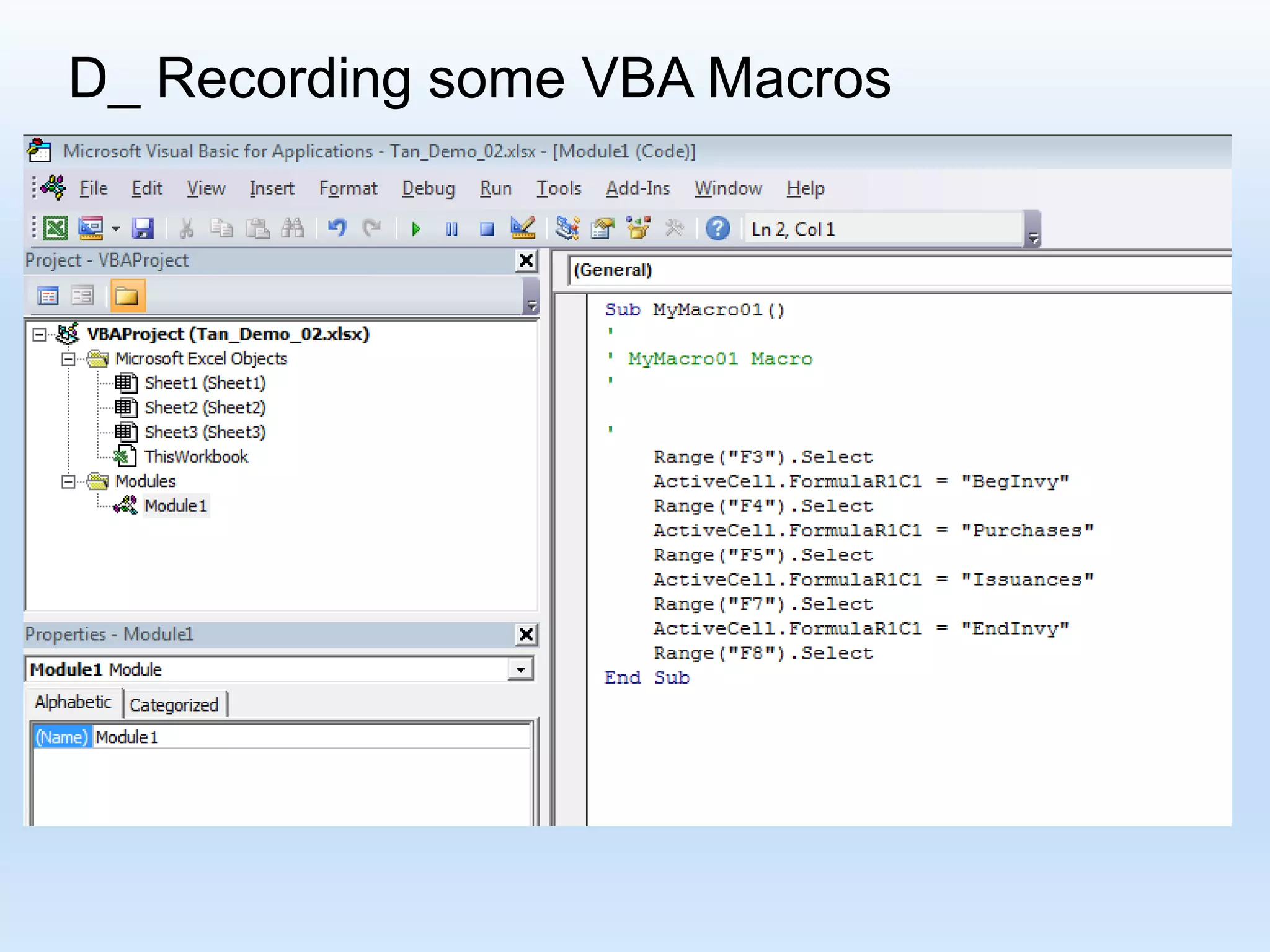Screen dimensions: 1270x952
Task: Run the macro with the green play icon
Action: click(x=416, y=229)
